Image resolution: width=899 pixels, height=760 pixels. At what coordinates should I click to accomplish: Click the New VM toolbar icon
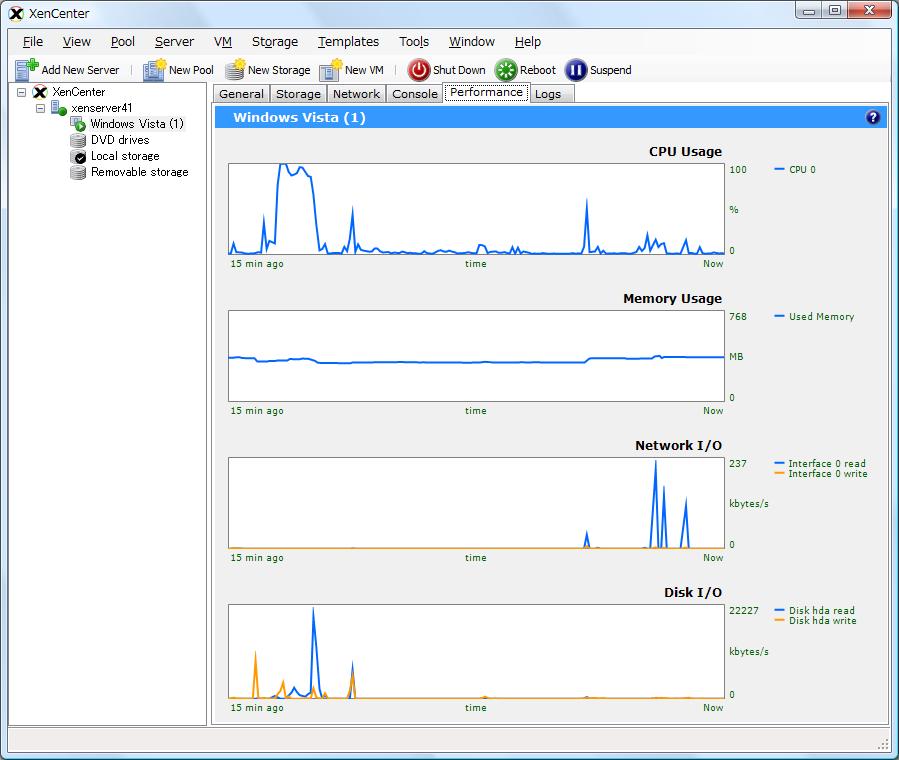(x=331, y=69)
